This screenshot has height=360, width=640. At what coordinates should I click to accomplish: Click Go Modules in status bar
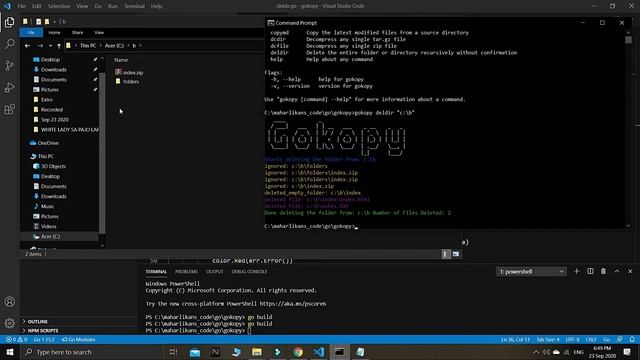[78, 340]
